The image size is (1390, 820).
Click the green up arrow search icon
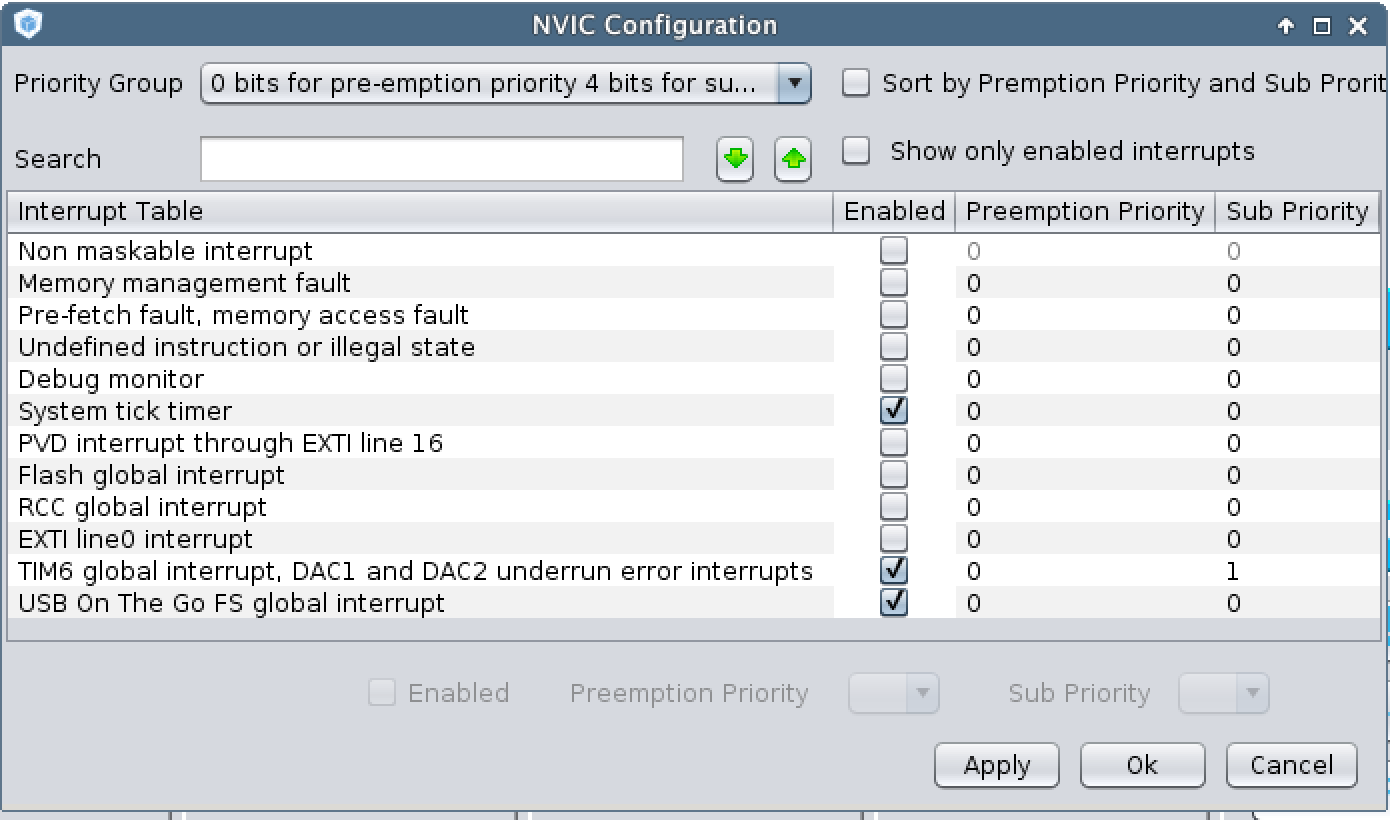tap(793, 160)
